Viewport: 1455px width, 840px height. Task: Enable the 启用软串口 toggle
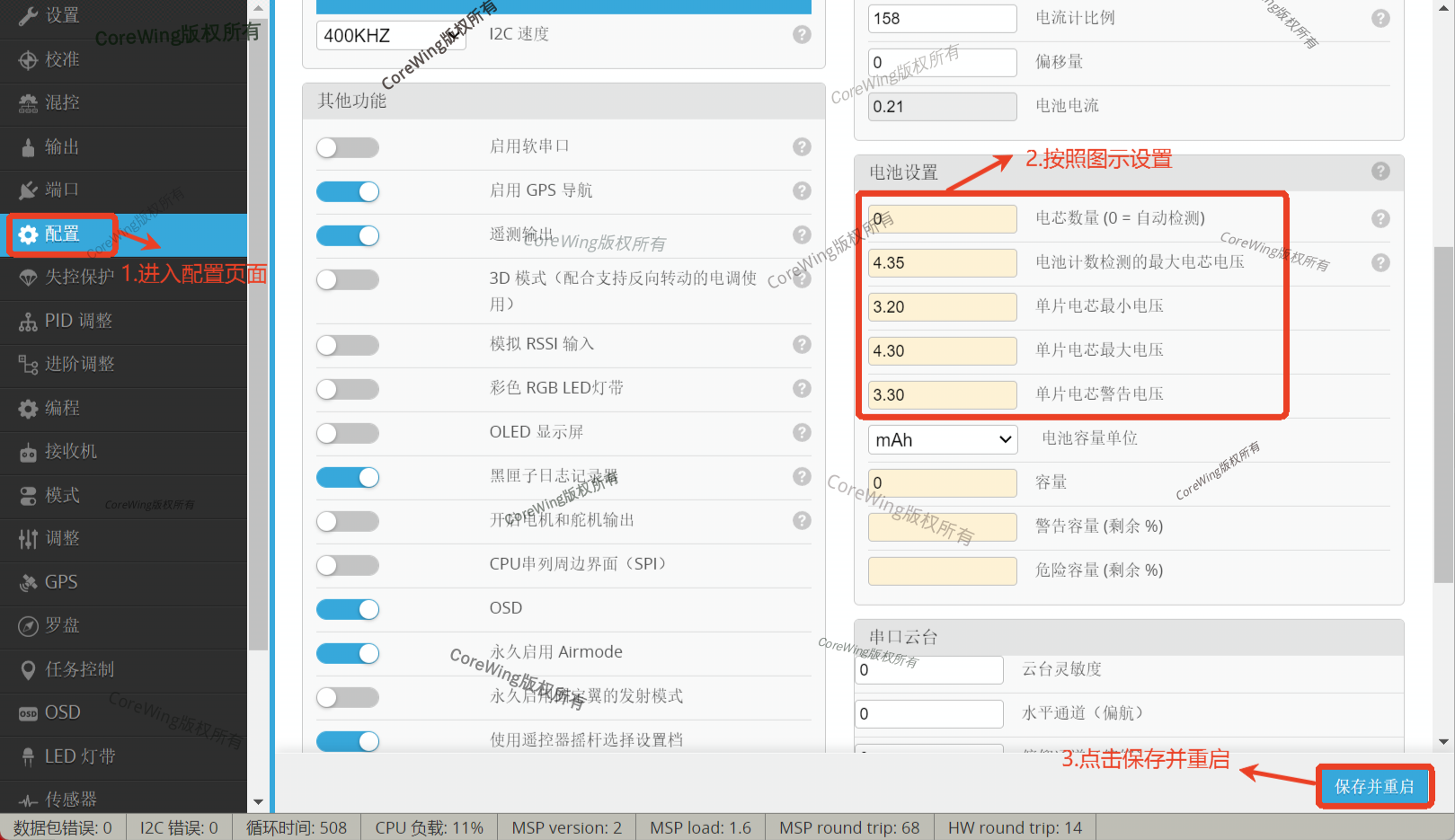pos(348,147)
